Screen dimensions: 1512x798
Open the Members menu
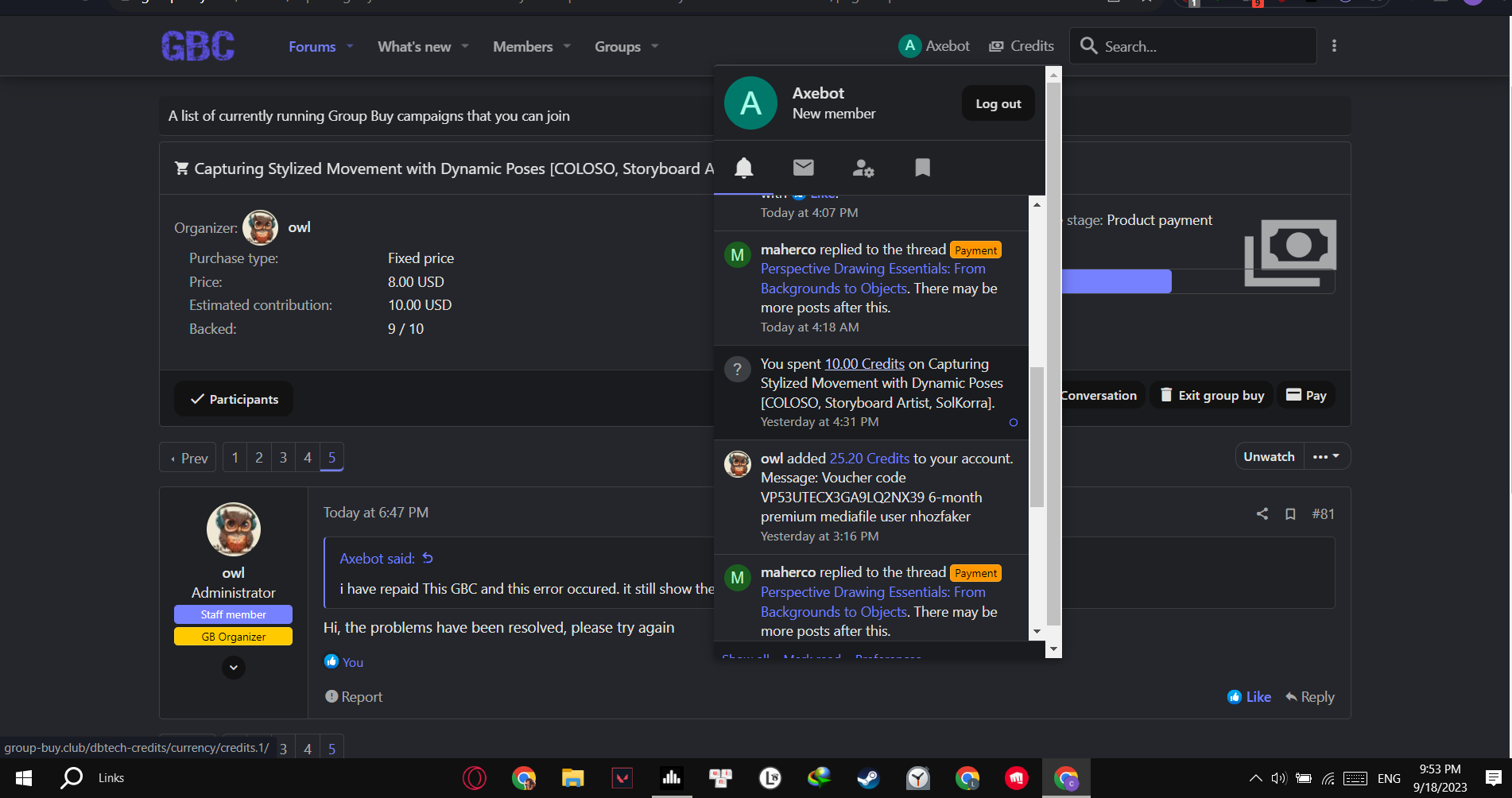coord(522,46)
